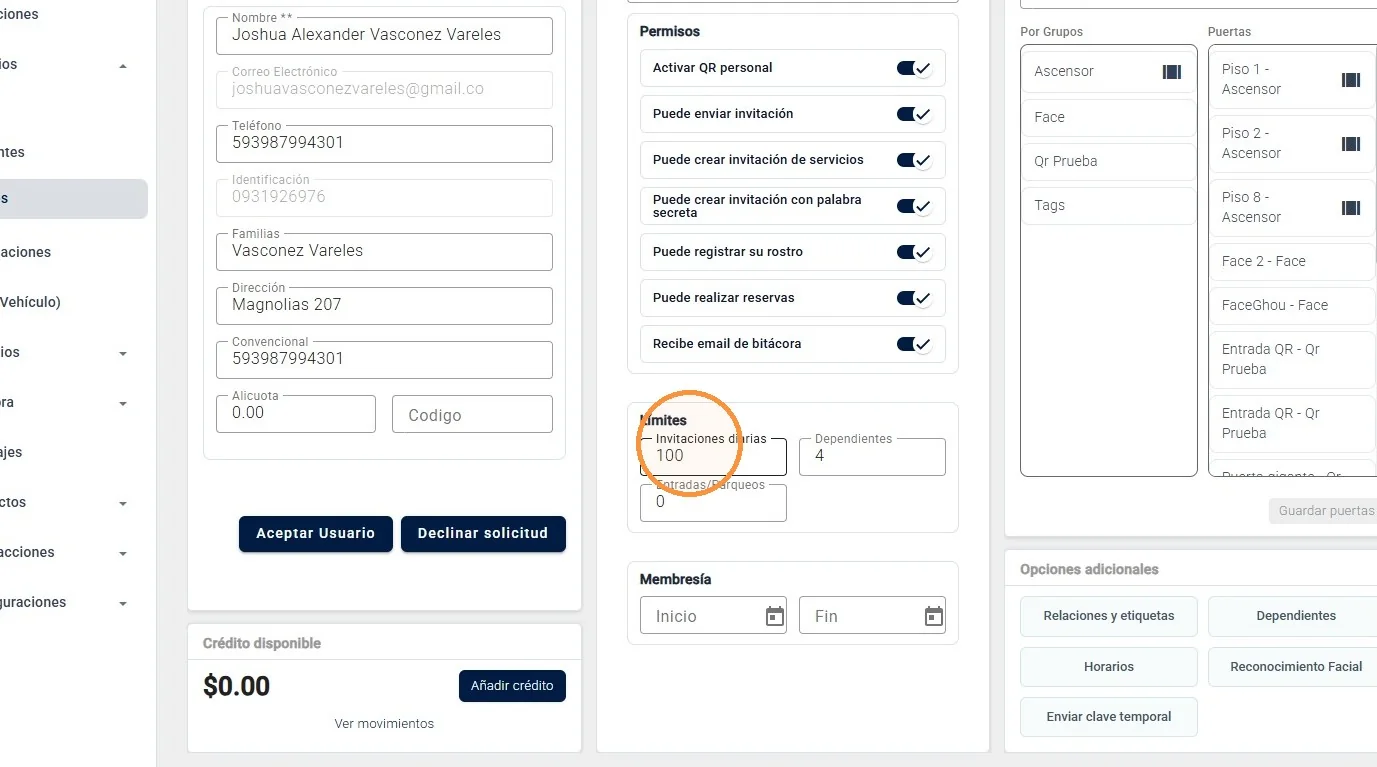Screen dimensions: 1377x767
Task: Toggle Recibe email de bitácora switch
Action: coord(914,344)
